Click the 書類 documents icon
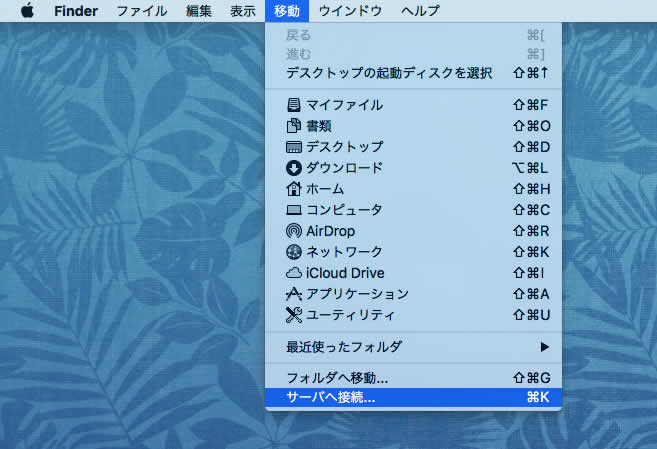657x449 pixels. point(294,126)
